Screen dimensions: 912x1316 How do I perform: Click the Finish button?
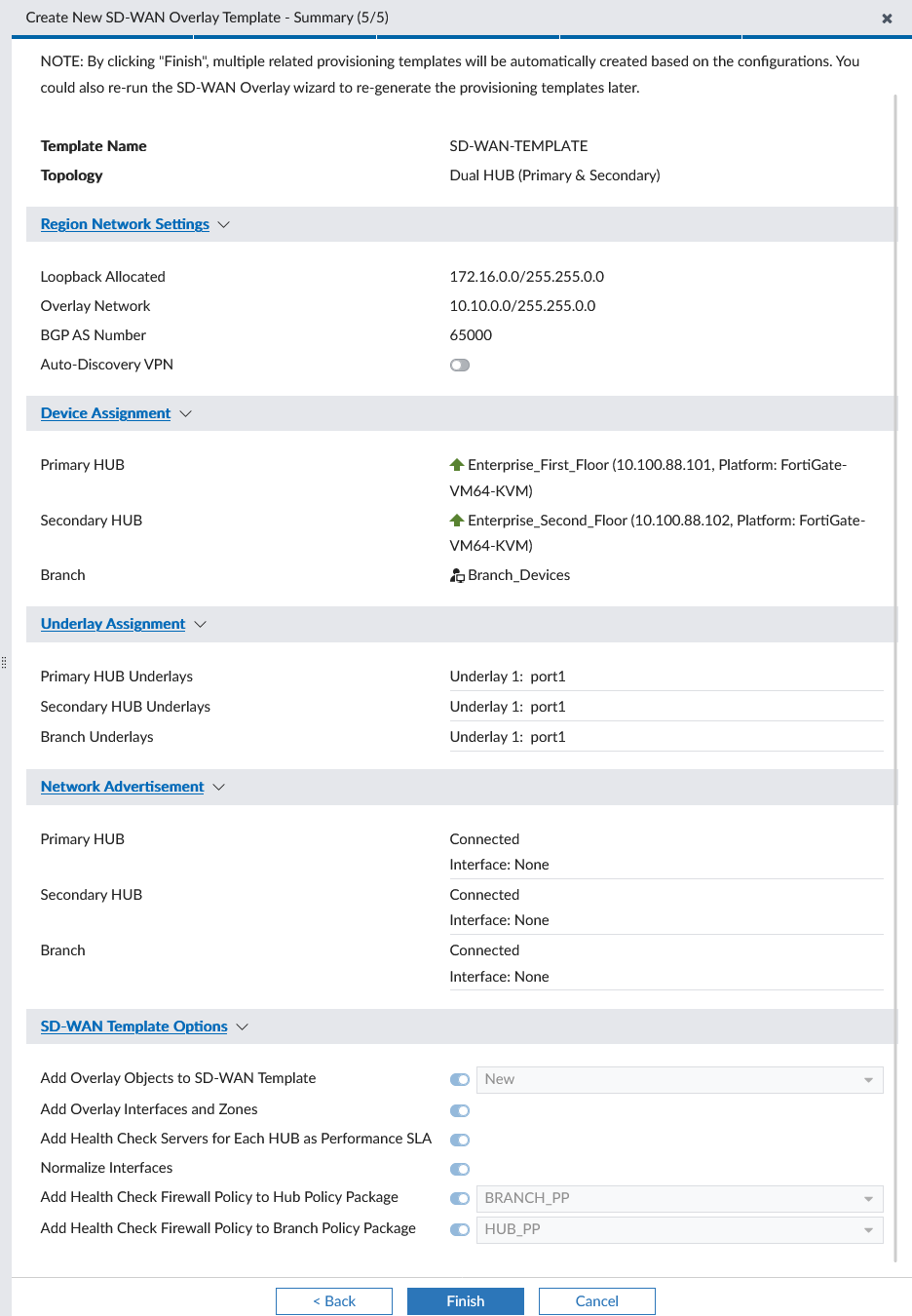465,1301
